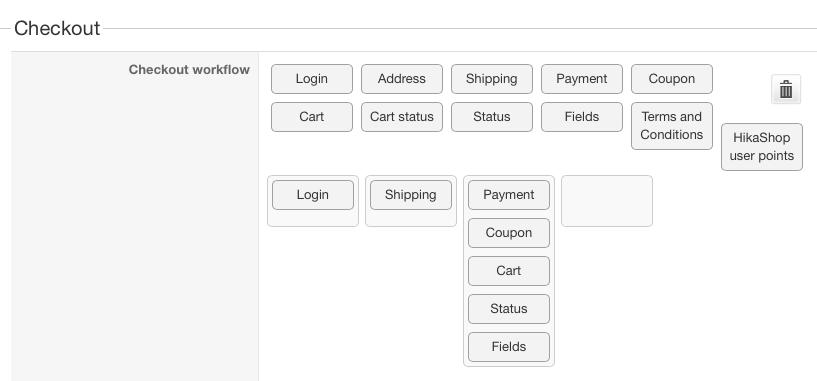
Task: Select Payment in the third workflow step
Action: click(509, 195)
